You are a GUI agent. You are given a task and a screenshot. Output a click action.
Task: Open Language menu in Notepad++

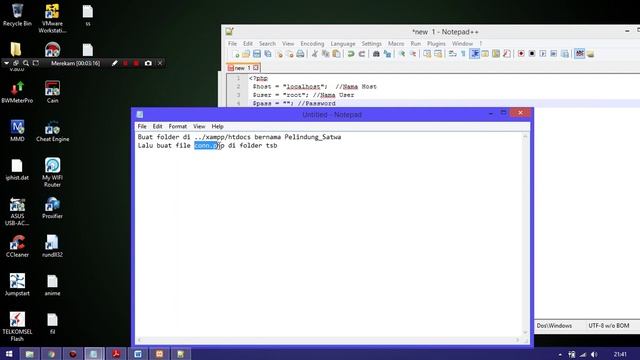click(343, 44)
